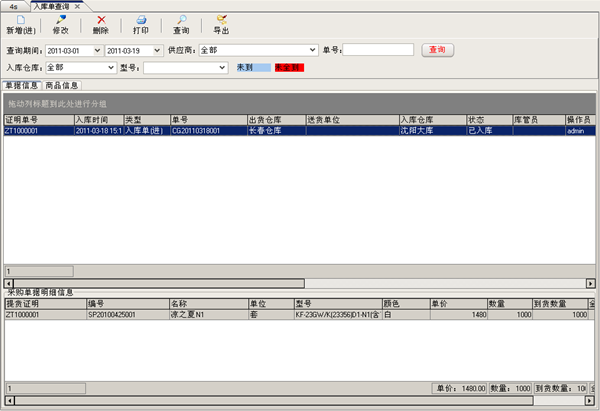
Task: Close the 入库单查询 tab with its X
Action: coord(77,6)
